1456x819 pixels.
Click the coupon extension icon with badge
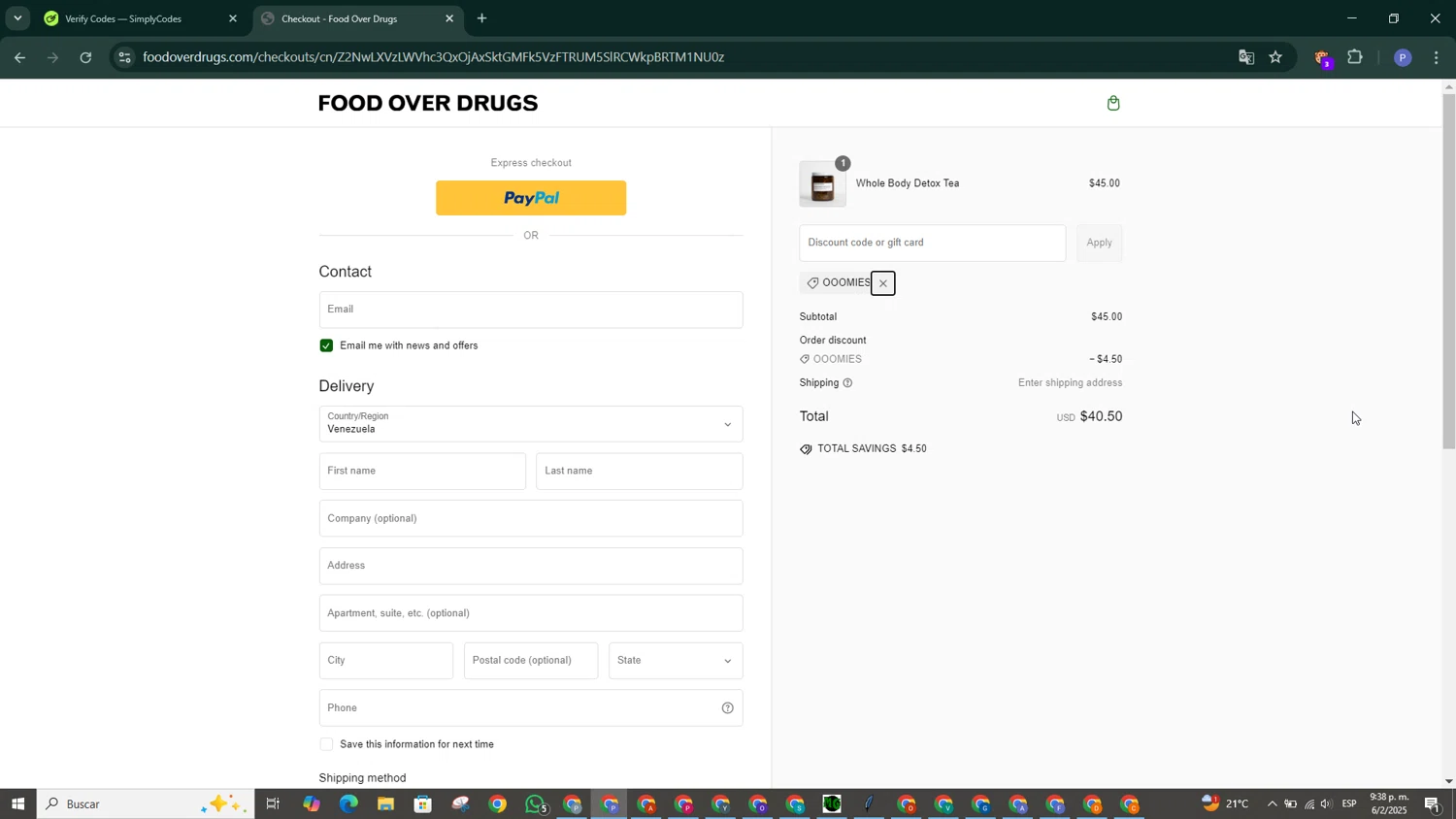coord(1322,58)
